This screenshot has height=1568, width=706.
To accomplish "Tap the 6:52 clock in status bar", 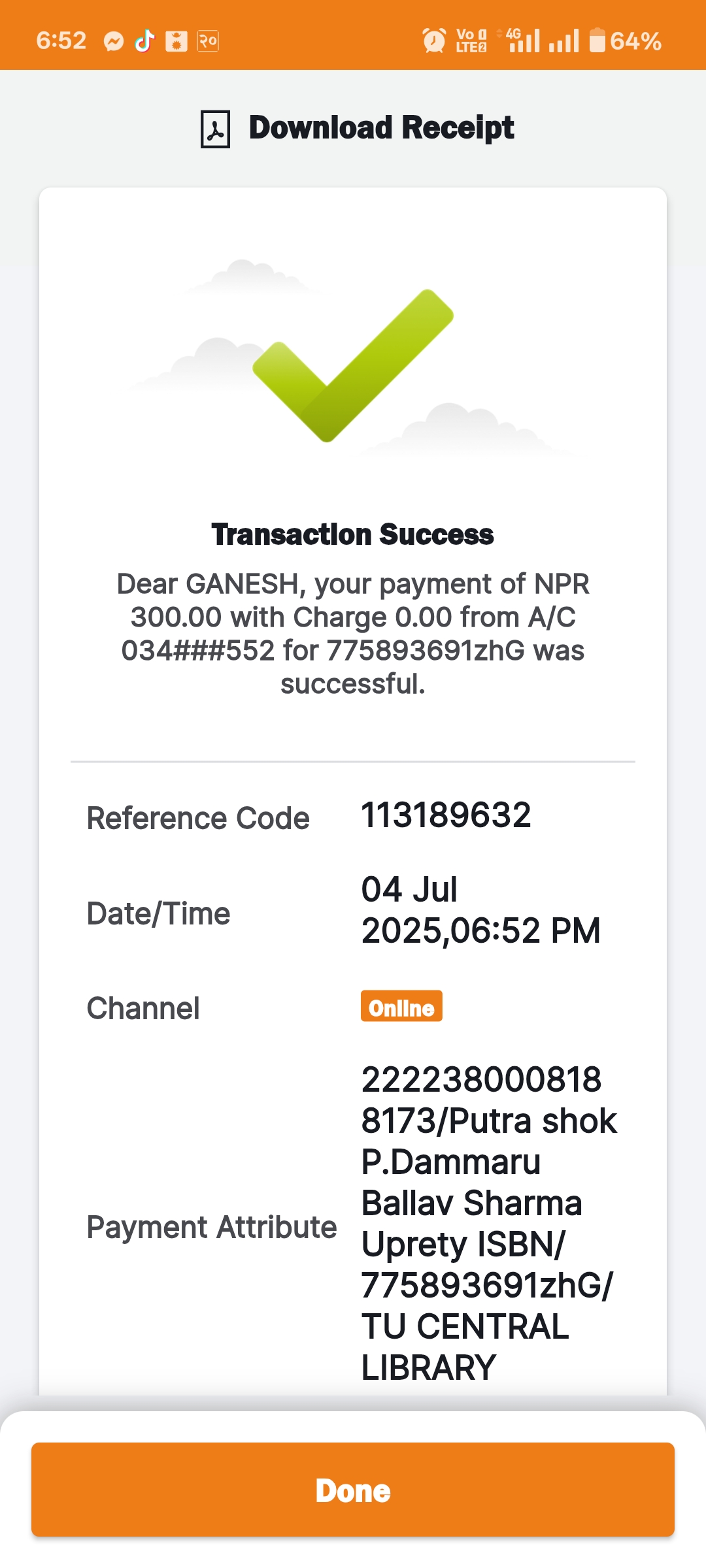I will [61, 41].
